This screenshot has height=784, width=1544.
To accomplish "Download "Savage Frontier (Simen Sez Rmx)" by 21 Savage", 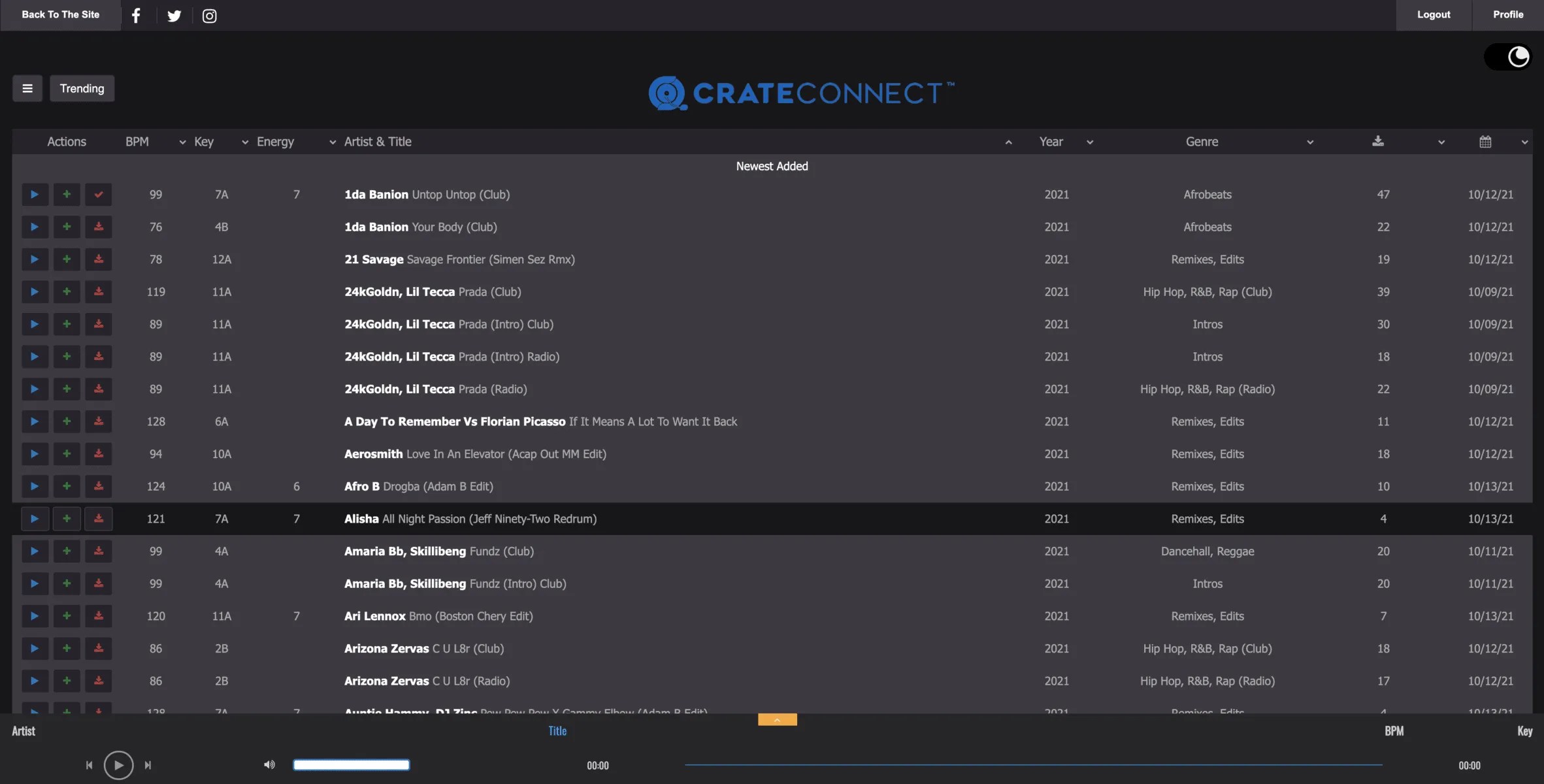I will coord(99,259).
